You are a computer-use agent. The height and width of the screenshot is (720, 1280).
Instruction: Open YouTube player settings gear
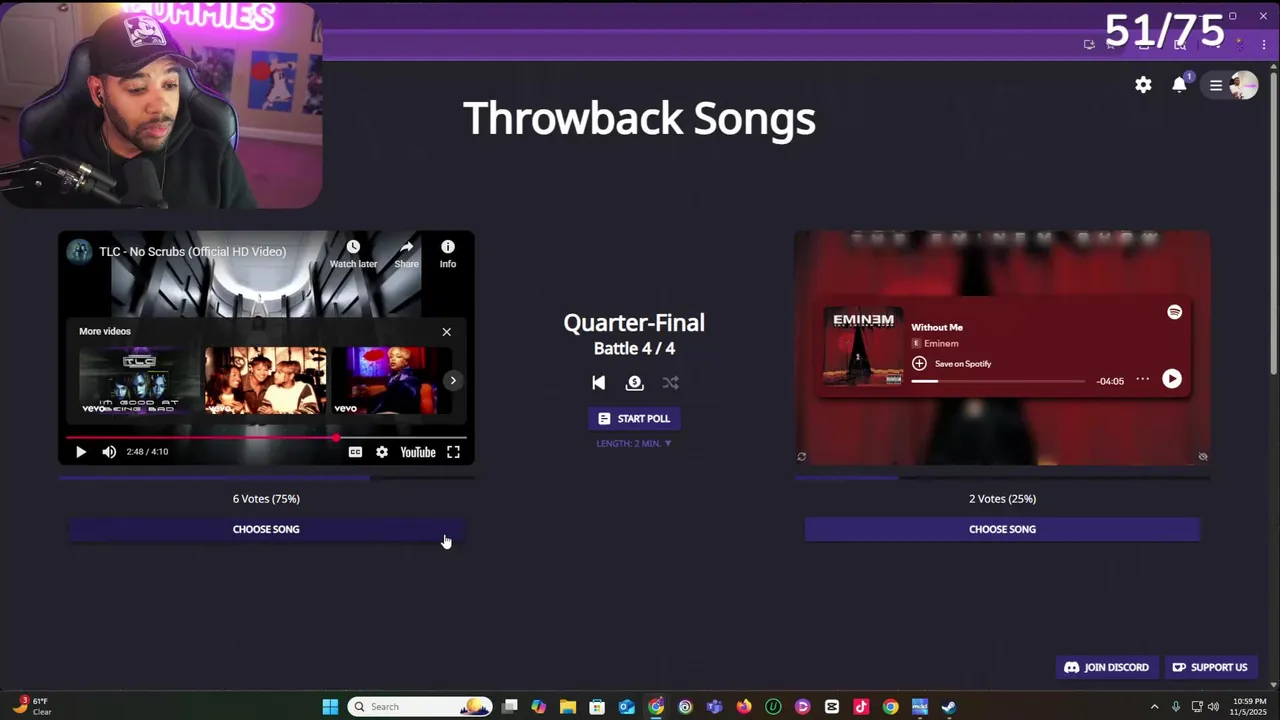[x=382, y=452]
